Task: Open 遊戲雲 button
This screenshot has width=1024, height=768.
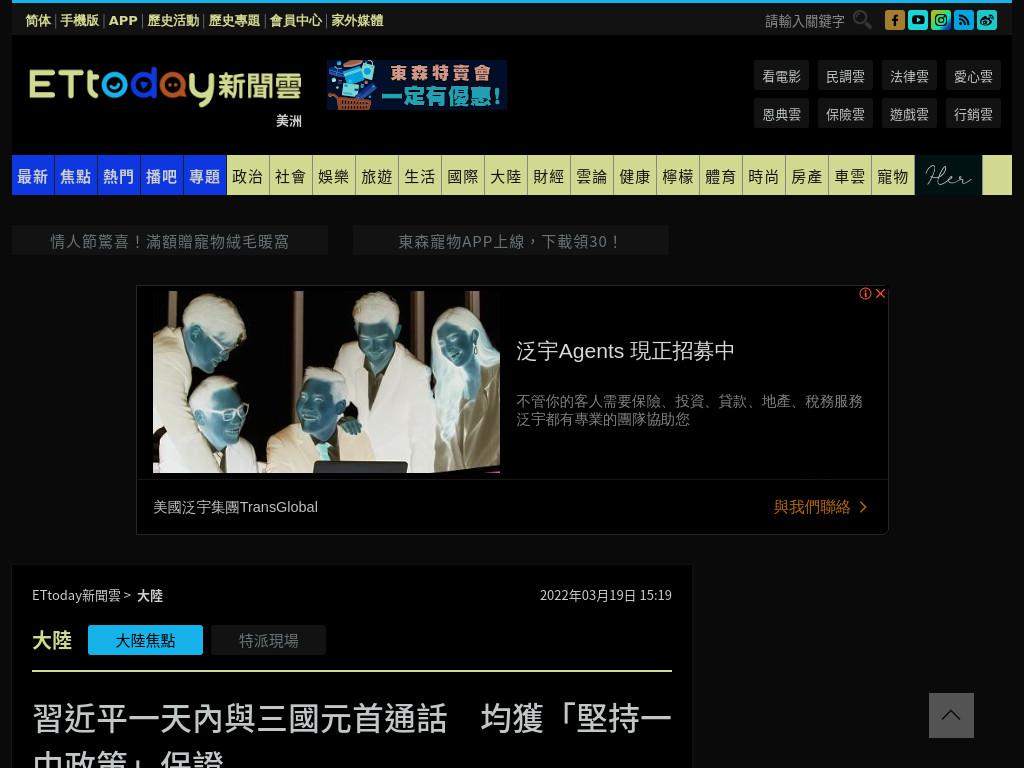Action: 909,114
